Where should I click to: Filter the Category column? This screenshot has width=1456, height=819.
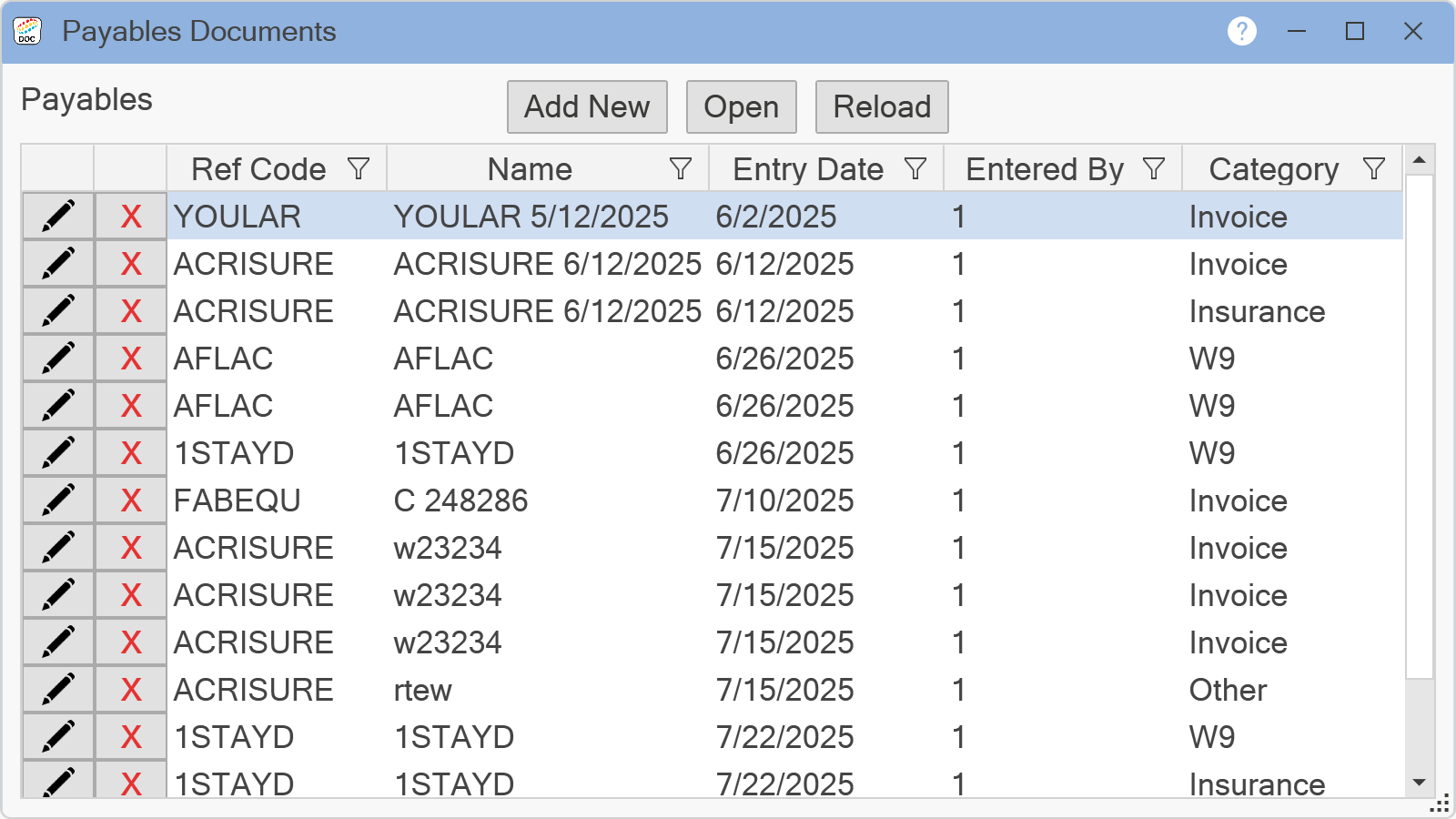1374,169
